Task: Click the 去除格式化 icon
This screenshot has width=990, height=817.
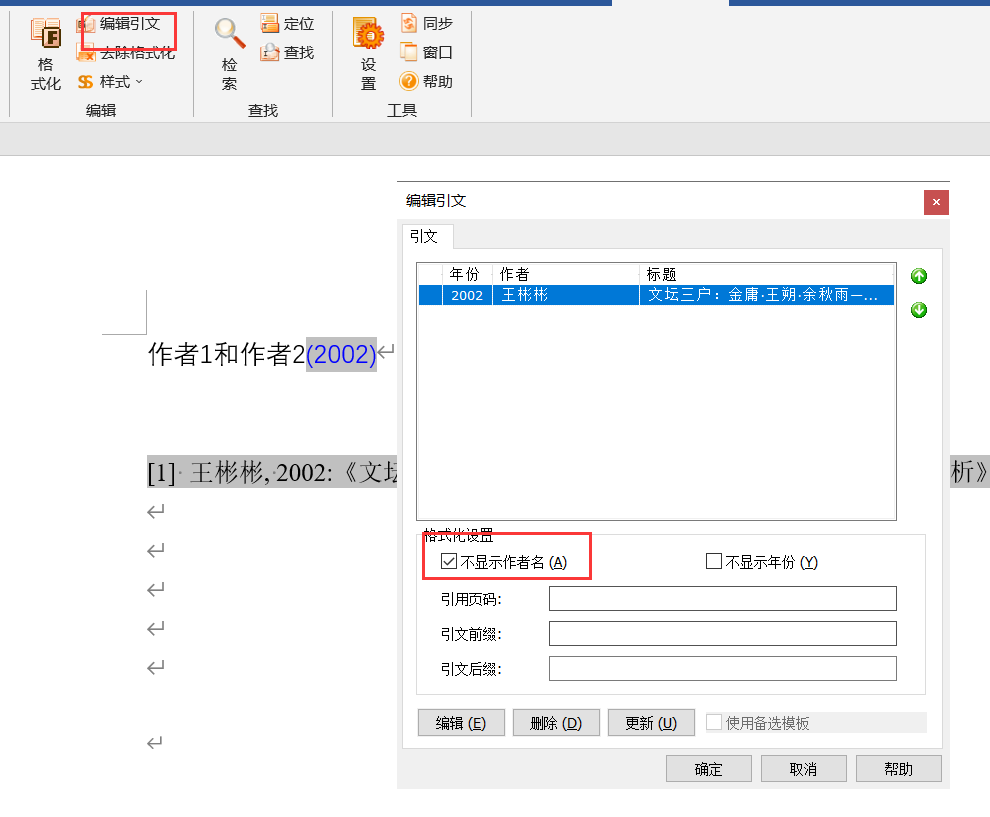Action: point(86,53)
